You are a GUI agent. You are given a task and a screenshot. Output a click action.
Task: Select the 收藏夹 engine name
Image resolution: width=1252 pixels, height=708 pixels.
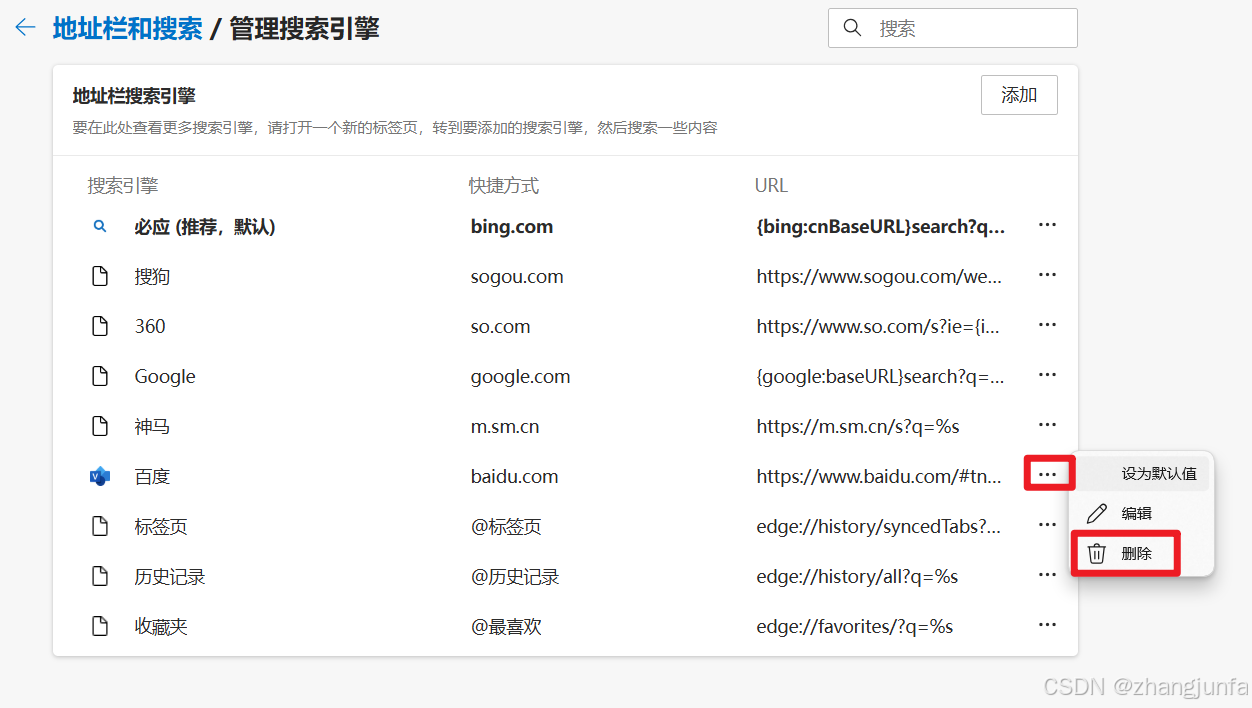(x=161, y=627)
